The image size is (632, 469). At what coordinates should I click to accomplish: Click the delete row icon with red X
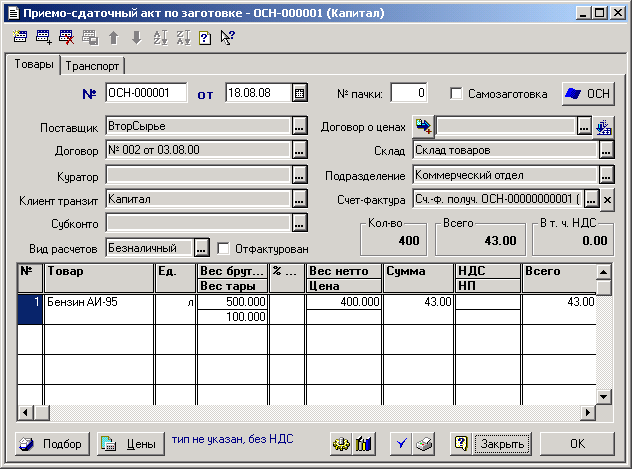point(66,38)
